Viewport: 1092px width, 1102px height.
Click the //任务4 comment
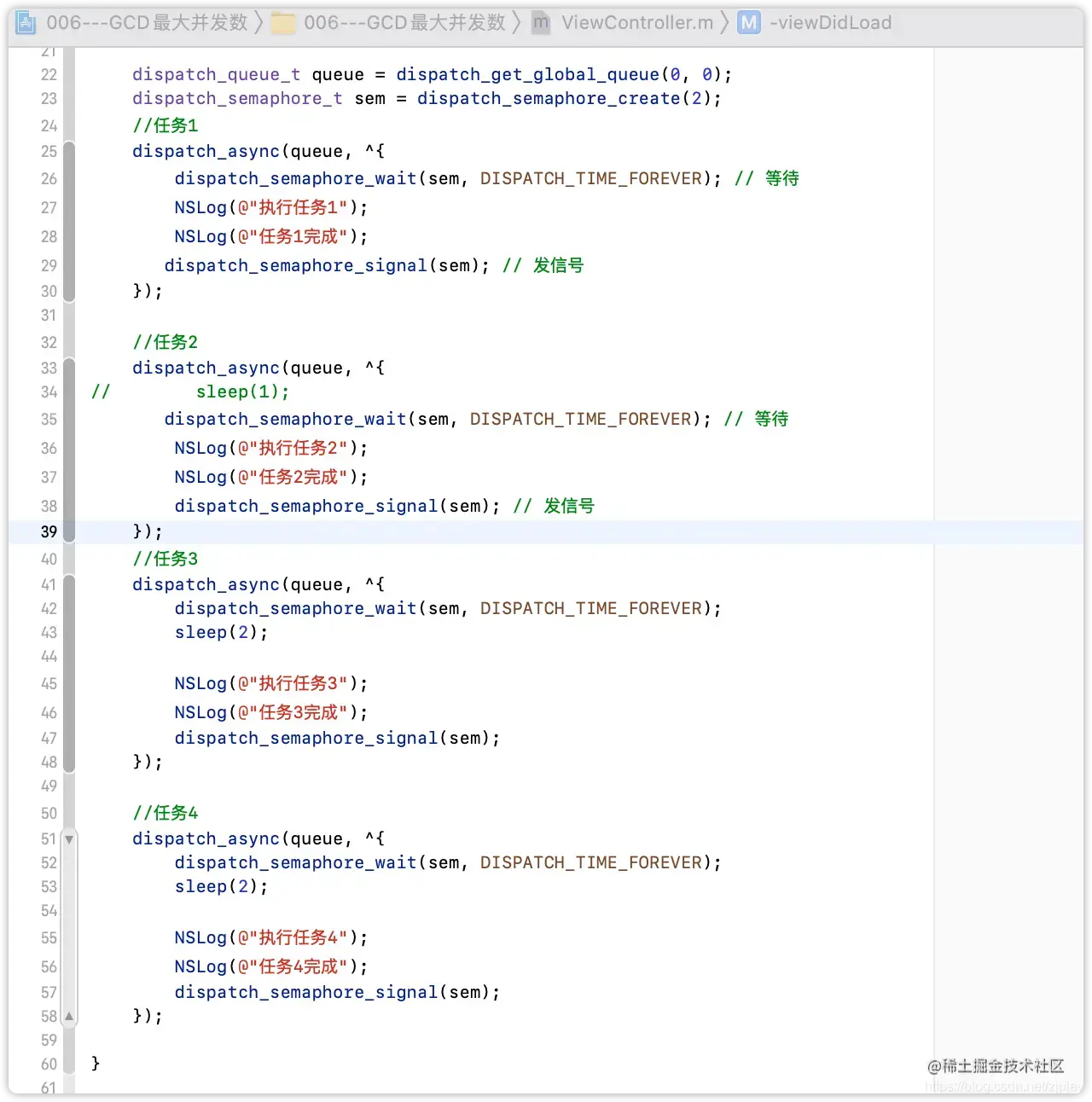[x=166, y=814]
